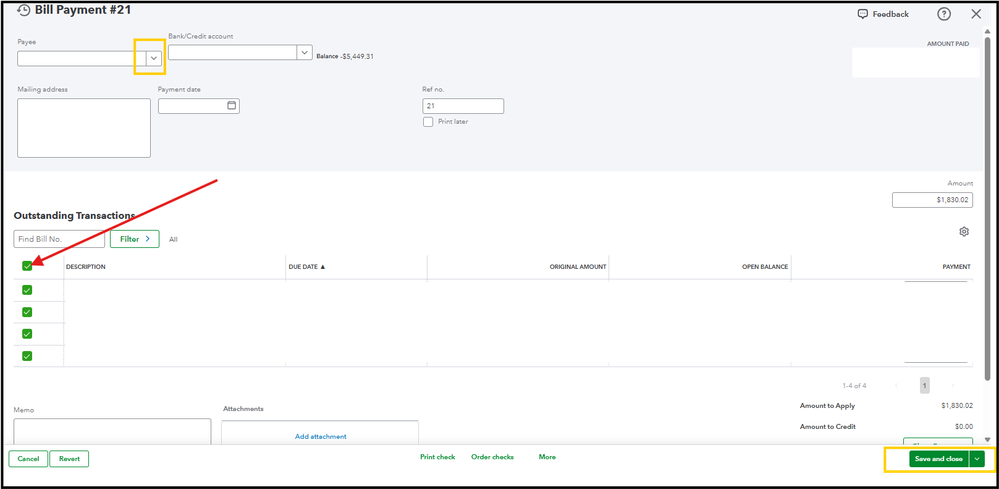The width and height of the screenshot is (999, 489).
Task: Open the Save and close options arrow
Action: tap(977, 459)
